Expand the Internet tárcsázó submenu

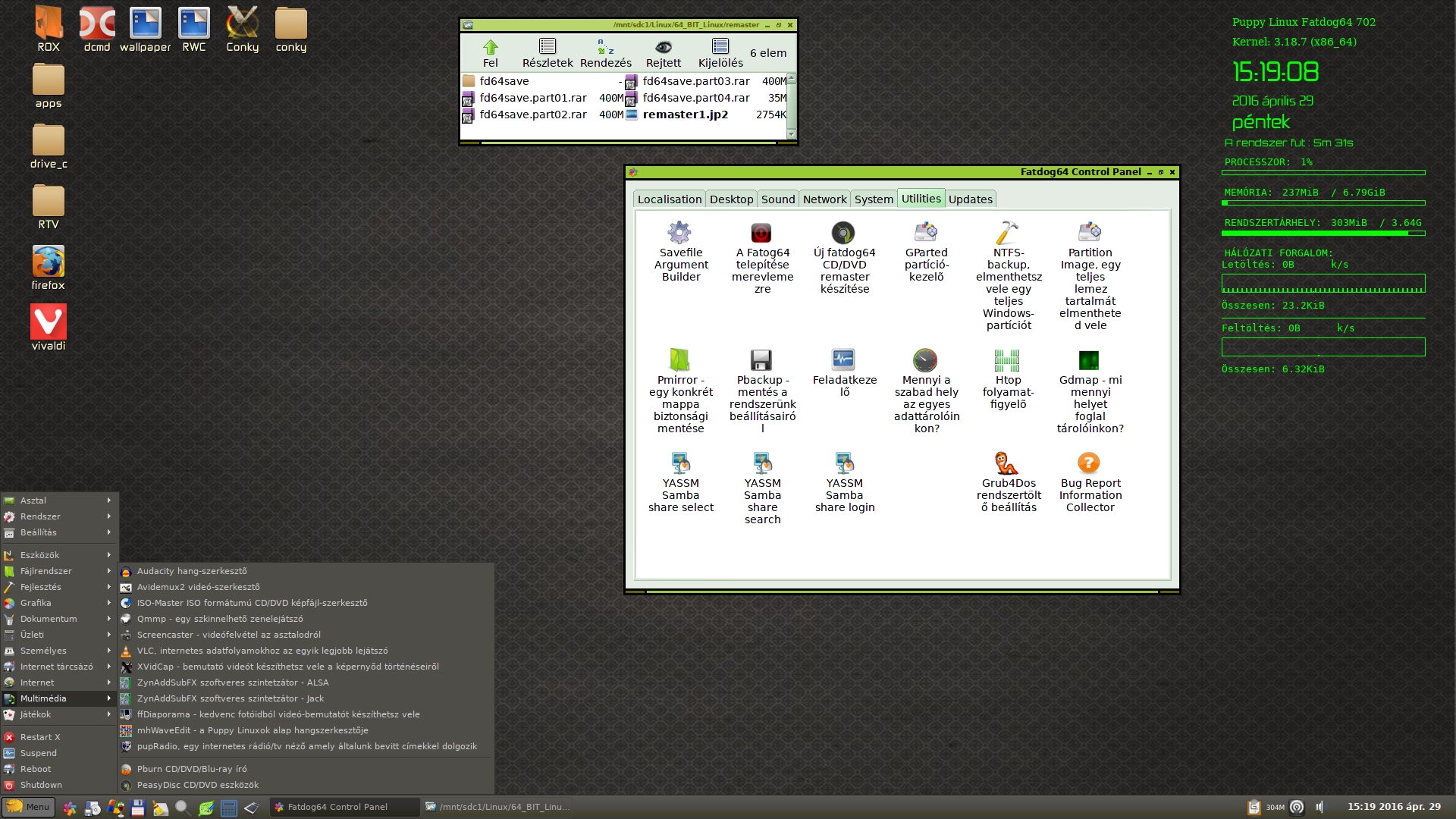(59, 667)
